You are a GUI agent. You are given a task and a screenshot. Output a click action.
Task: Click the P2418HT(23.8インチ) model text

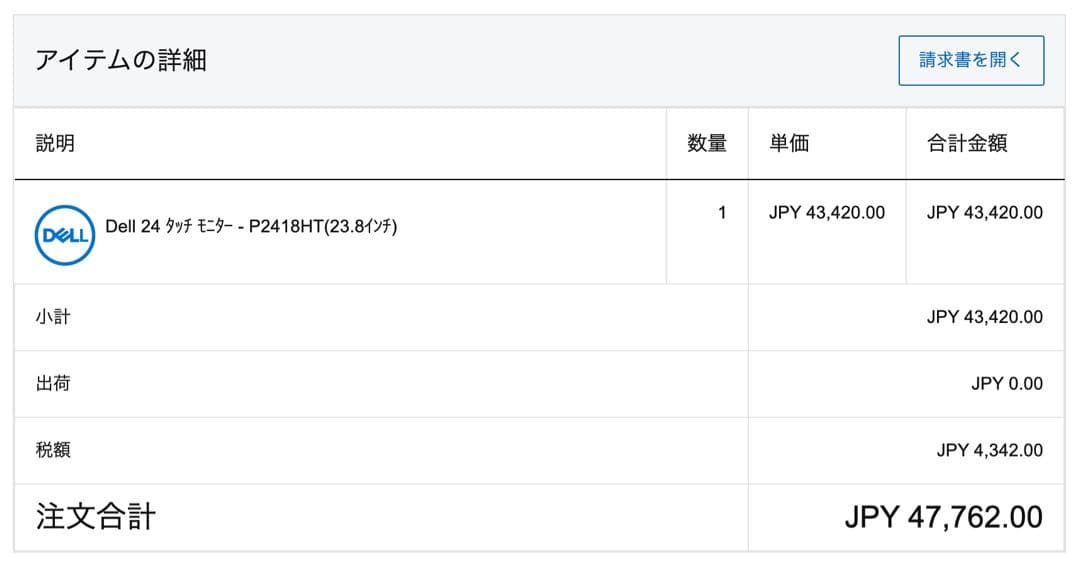point(323,227)
